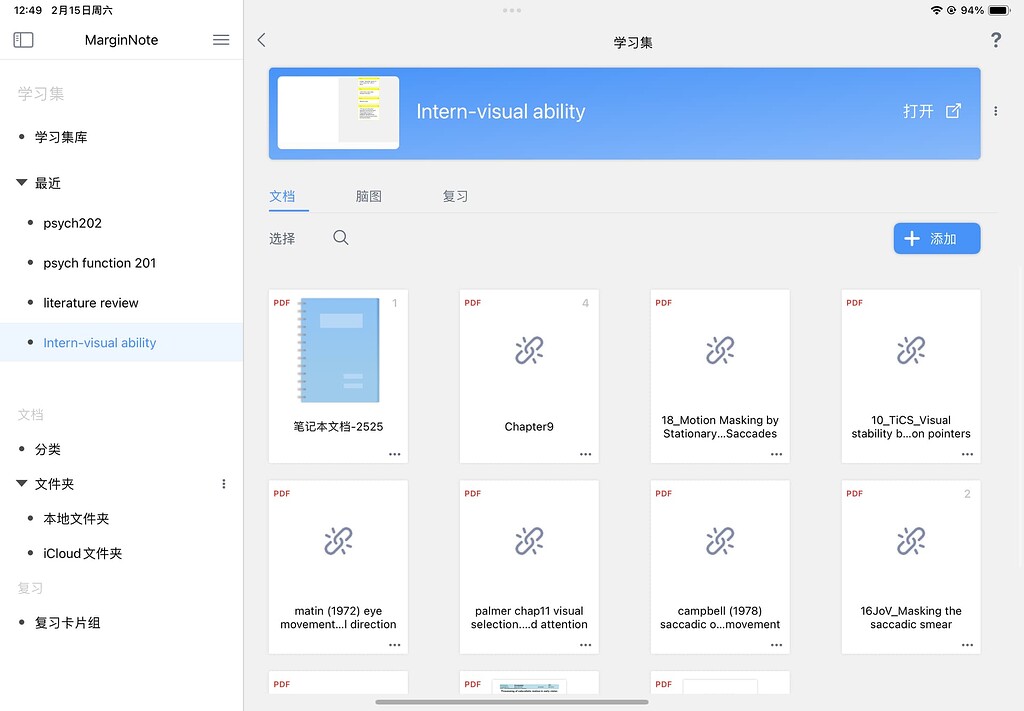Collapse the sidebar using the panel icon
The height and width of the screenshot is (711, 1024).
[x=22, y=39]
